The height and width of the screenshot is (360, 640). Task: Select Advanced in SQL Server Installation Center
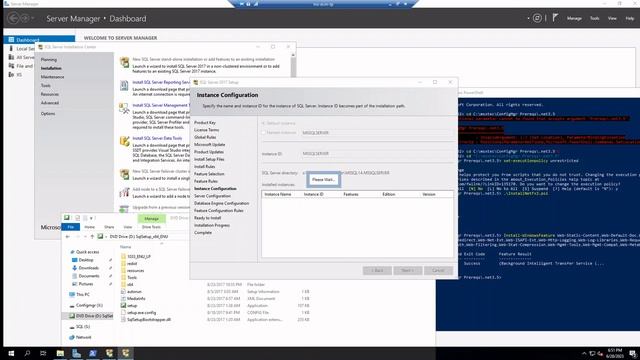pos(50,103)
